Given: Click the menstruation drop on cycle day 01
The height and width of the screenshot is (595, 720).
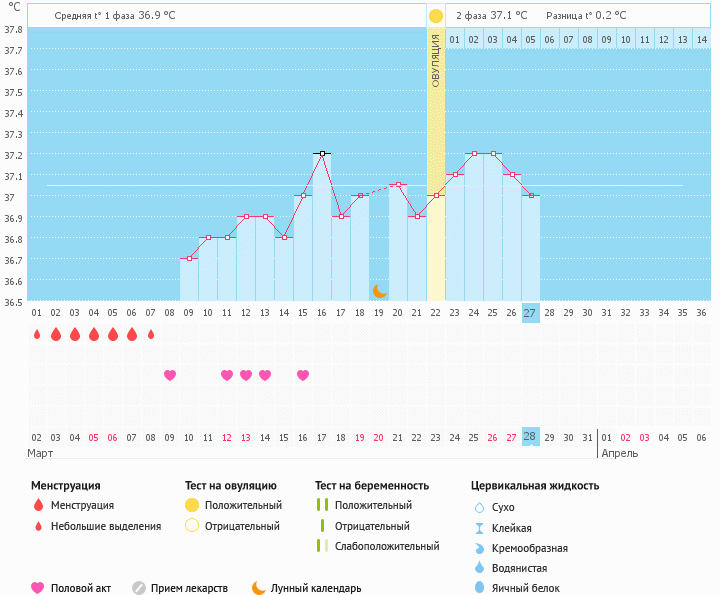Looking at the screenshot, I should point(37,335).
